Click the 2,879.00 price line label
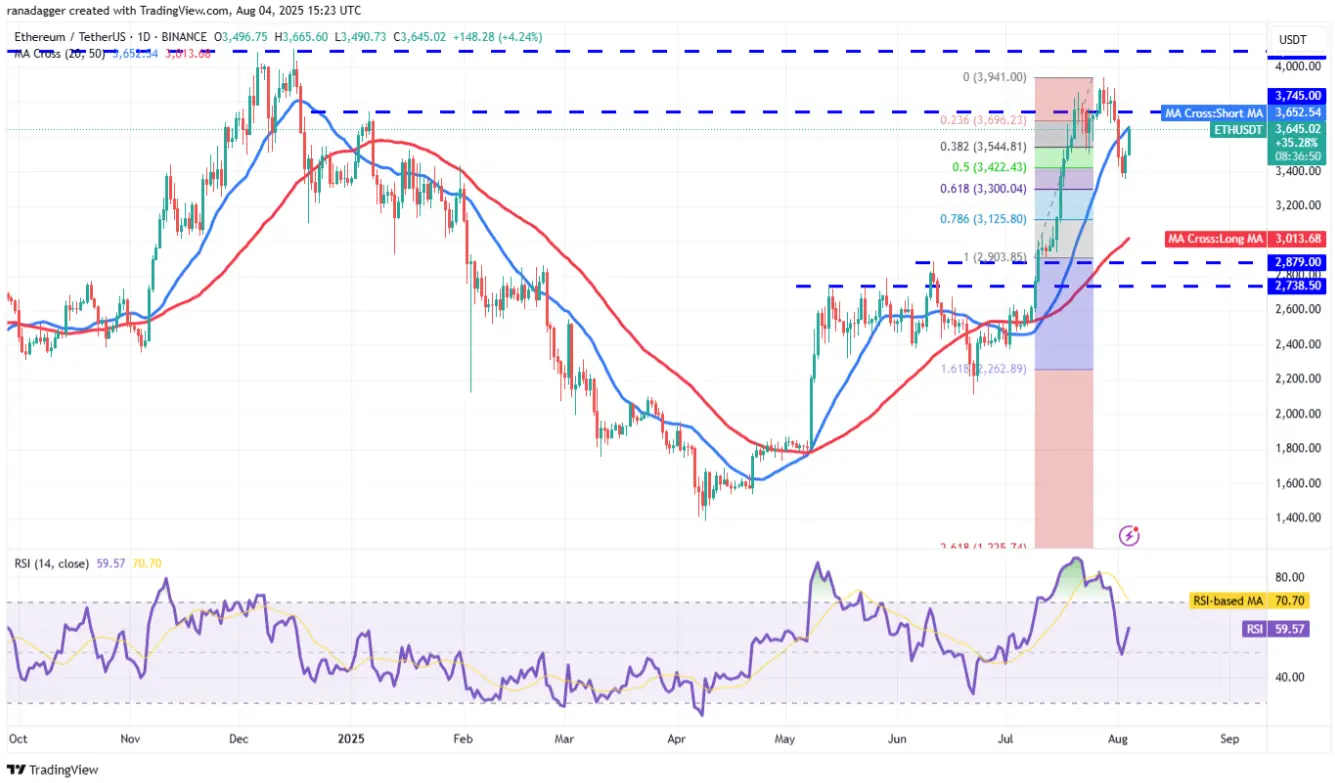Image resolution: width=1335 pixels, height=783 pixels. (1297, 262)
